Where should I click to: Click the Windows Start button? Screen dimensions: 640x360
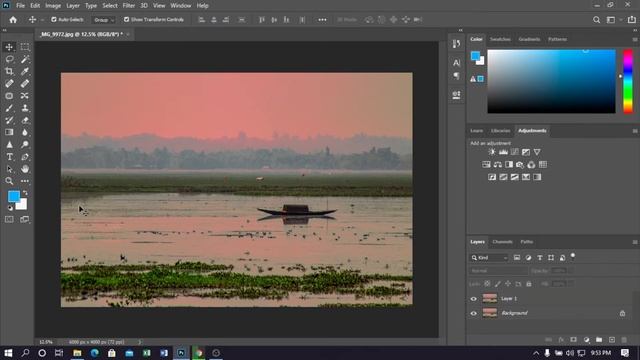[x=8, y=353]
